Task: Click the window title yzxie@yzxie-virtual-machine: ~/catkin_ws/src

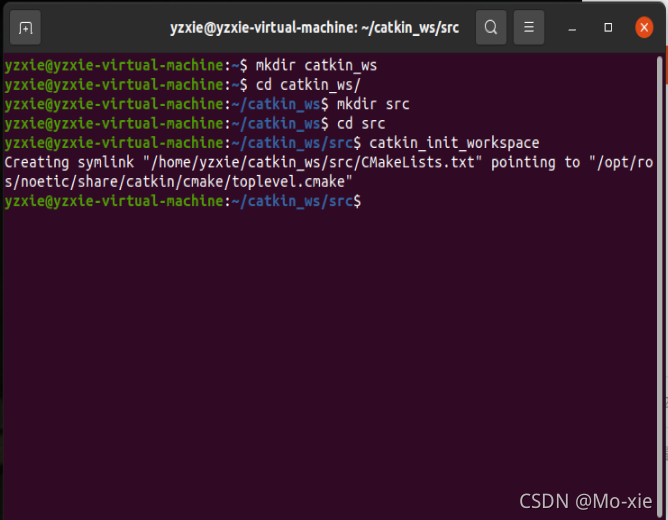Action: 314,28
